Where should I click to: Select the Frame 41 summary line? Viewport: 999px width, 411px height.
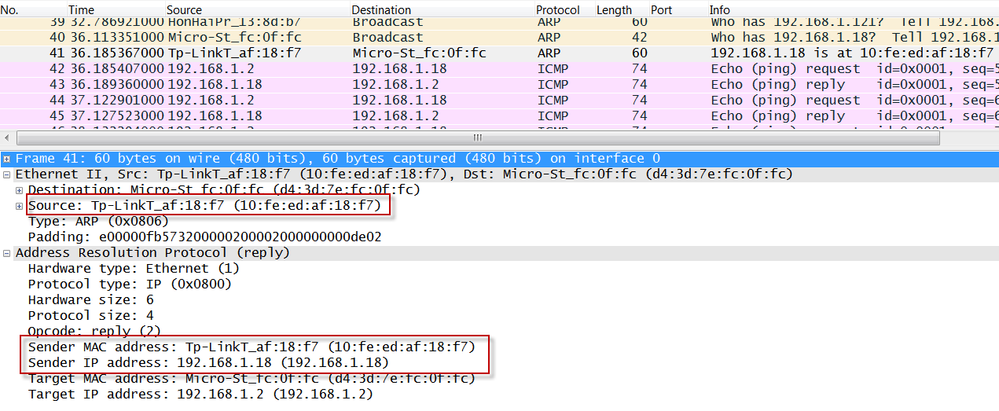(338, 158)
